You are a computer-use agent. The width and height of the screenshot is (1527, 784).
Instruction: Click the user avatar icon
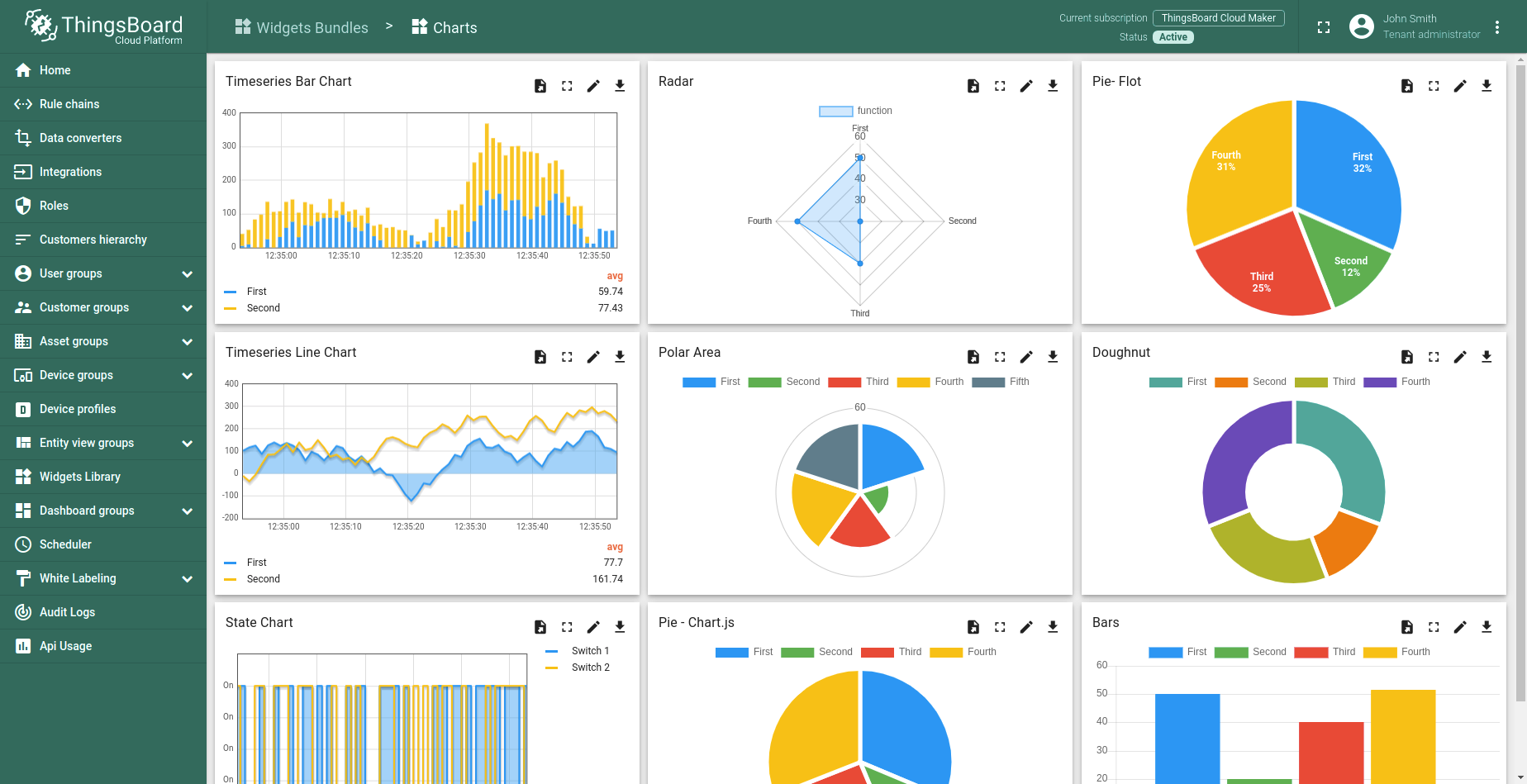tap(1361, 26)
